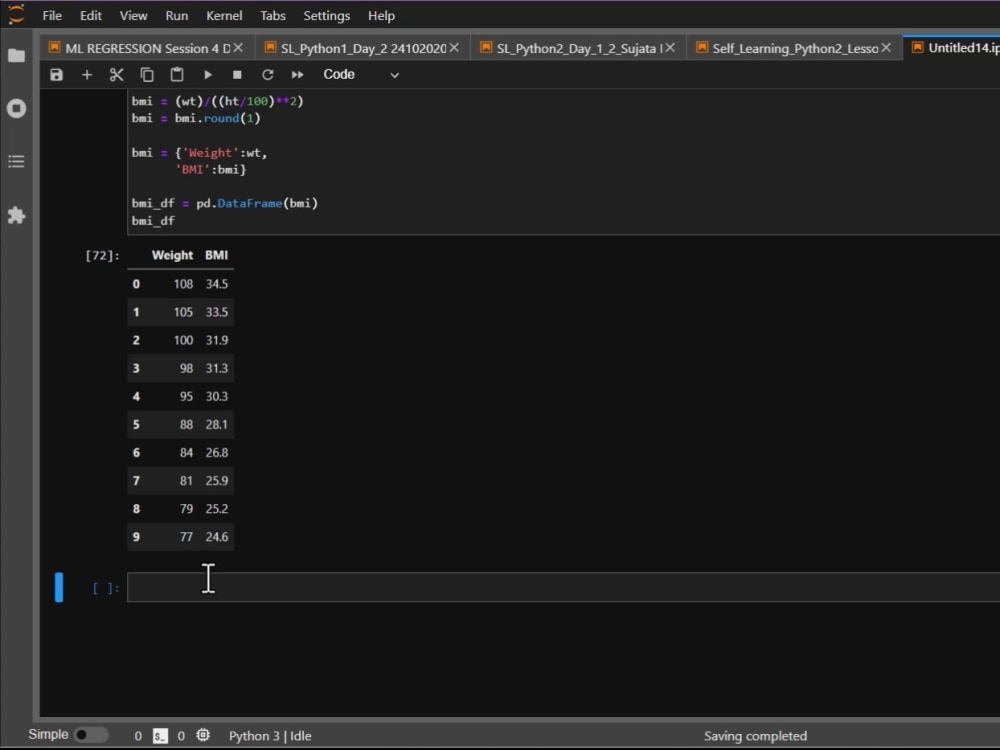Close the SL_Python2_Day_1_2_Sujata tab
Image resolution: width=1000 pixels, height=750 pixels.
pos(670,48)
